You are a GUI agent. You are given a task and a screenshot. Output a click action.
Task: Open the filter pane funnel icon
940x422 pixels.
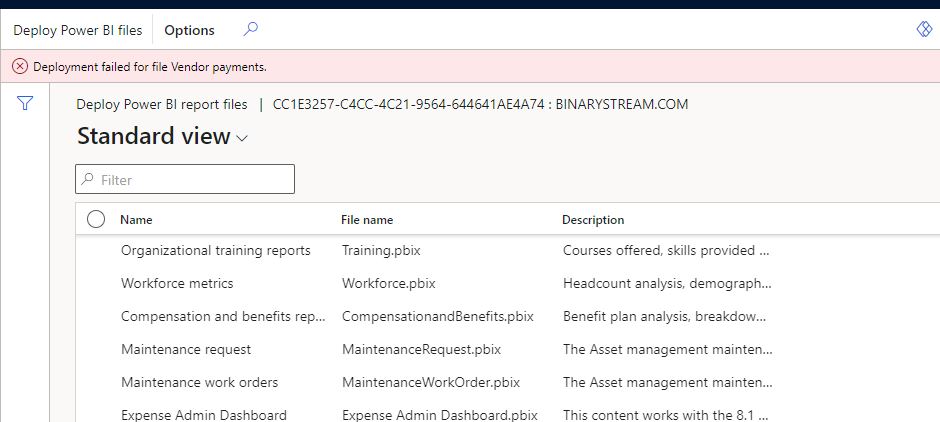pyautogui.click(x=25, y=104)
